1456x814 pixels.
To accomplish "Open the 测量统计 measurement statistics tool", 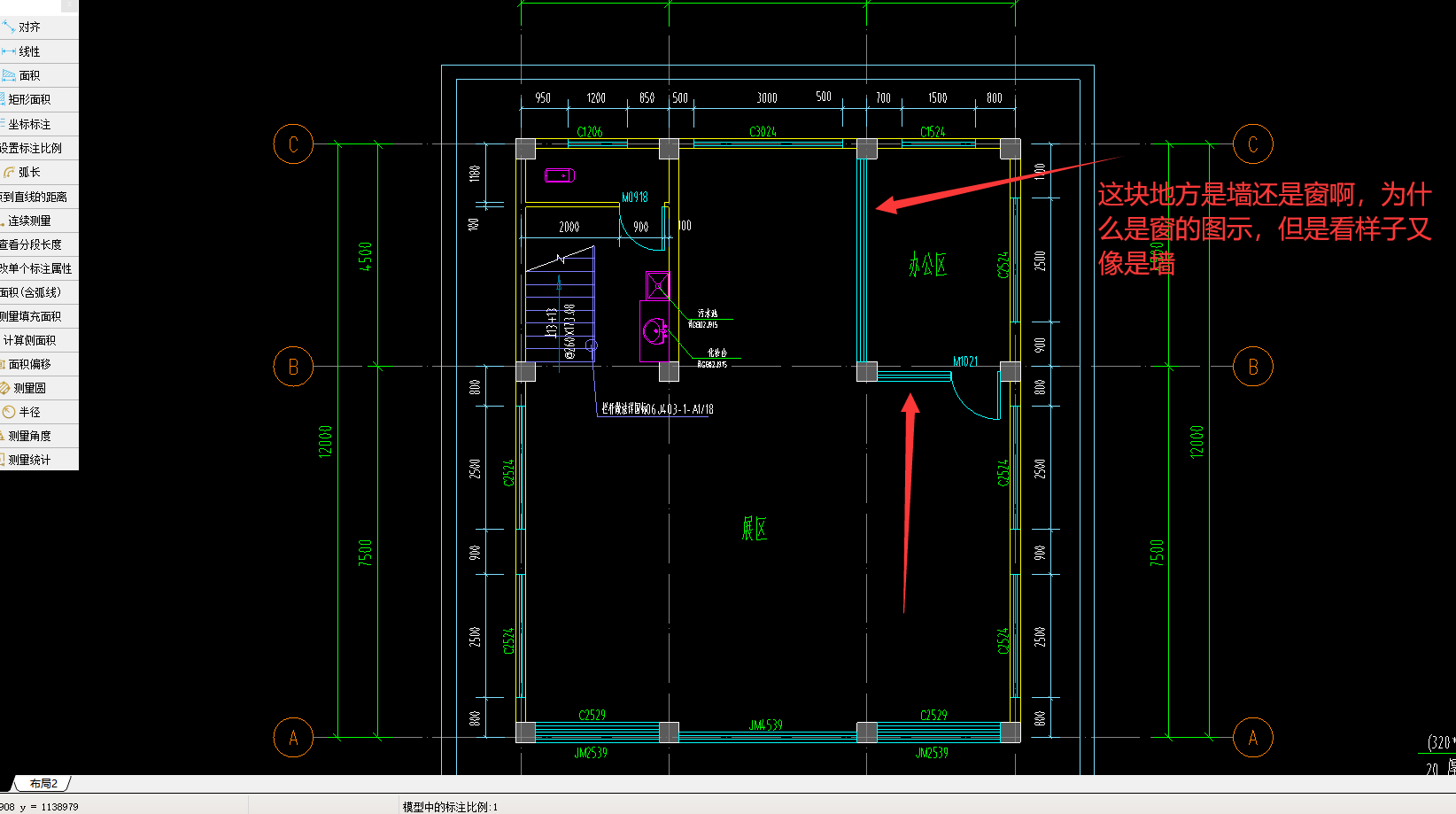I will tap(39, 460).
